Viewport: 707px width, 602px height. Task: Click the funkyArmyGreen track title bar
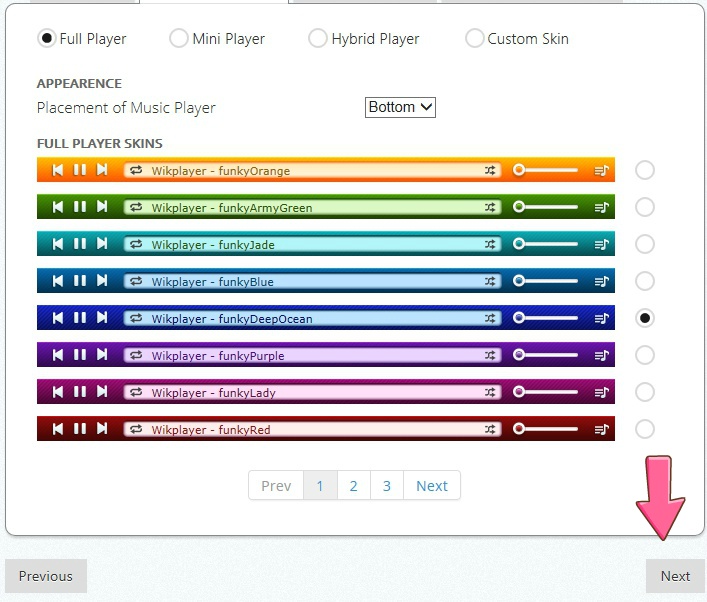(x=312, y=207)
